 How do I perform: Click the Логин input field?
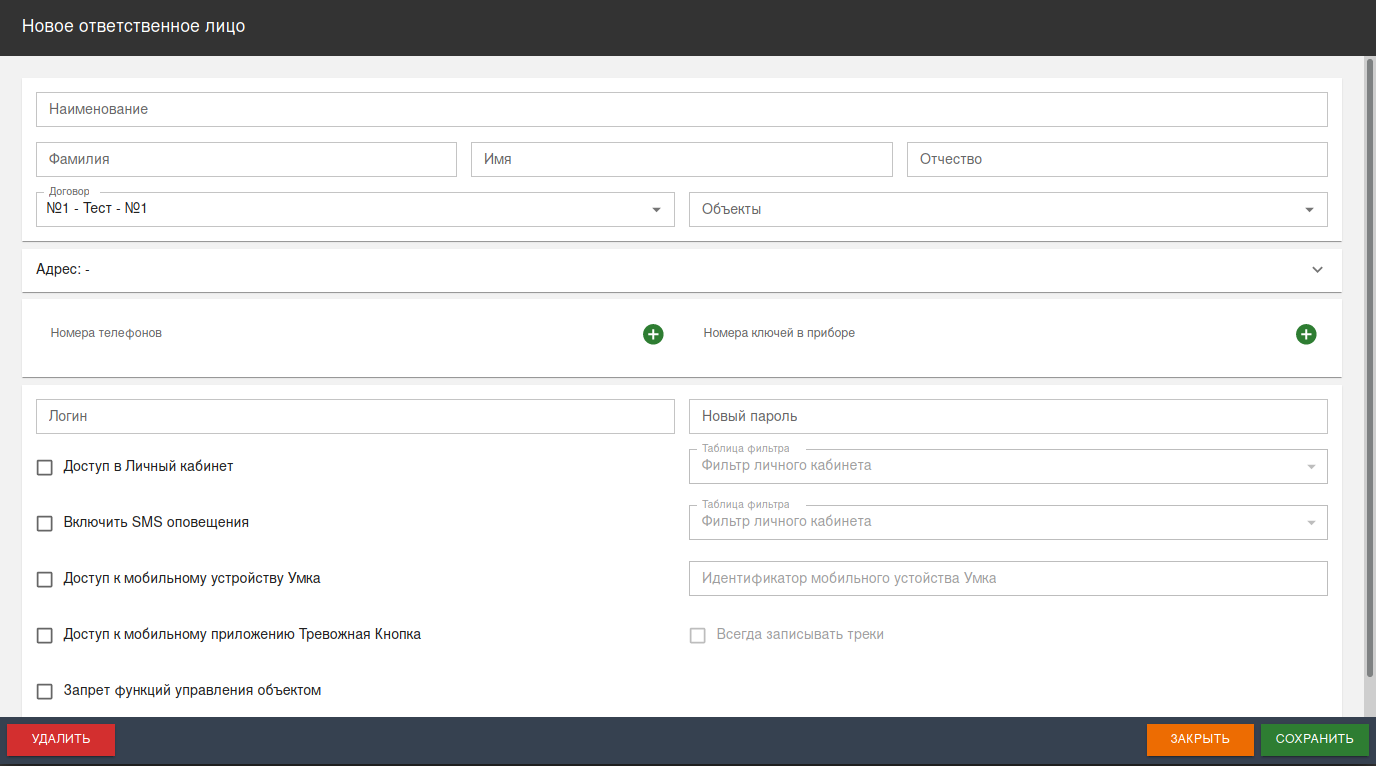(x=355, y=416)
